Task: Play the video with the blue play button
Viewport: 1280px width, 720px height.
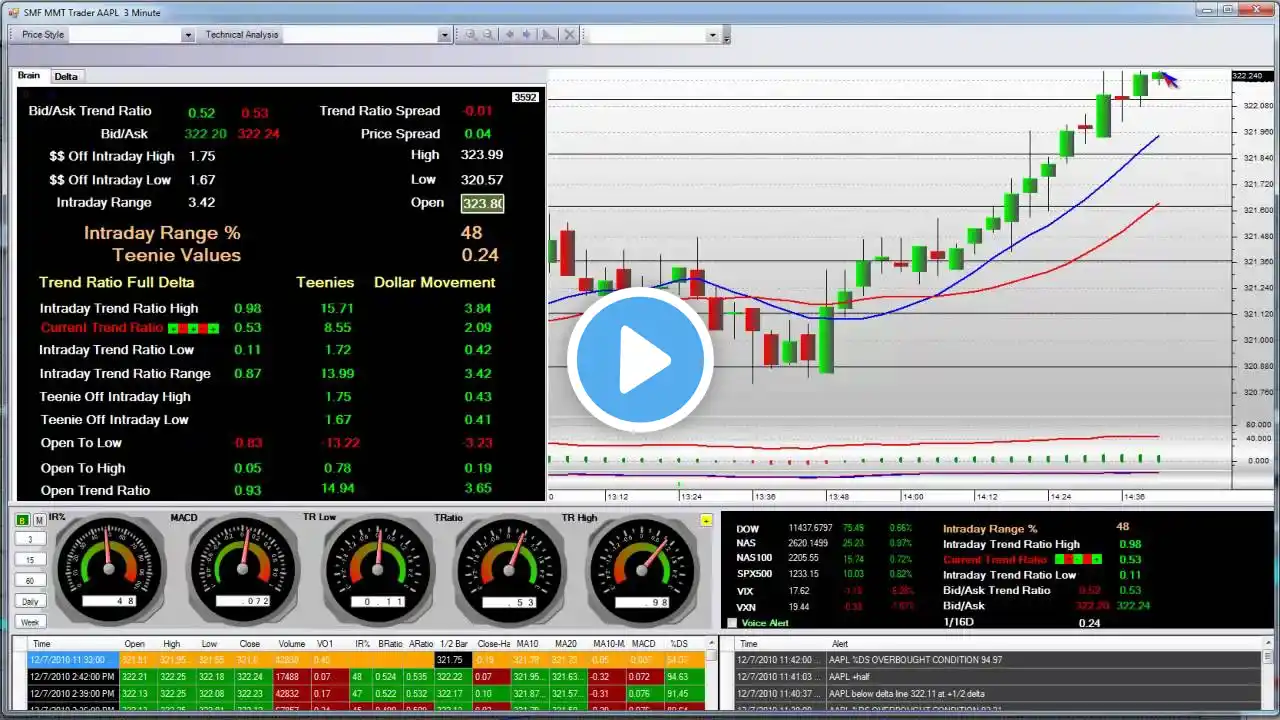Action: click(640, 358)
